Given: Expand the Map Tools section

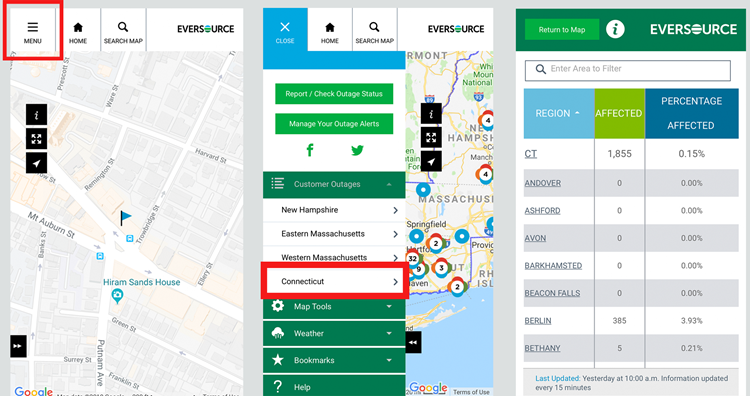Looking at the screenshot, I should pos(334,307).
